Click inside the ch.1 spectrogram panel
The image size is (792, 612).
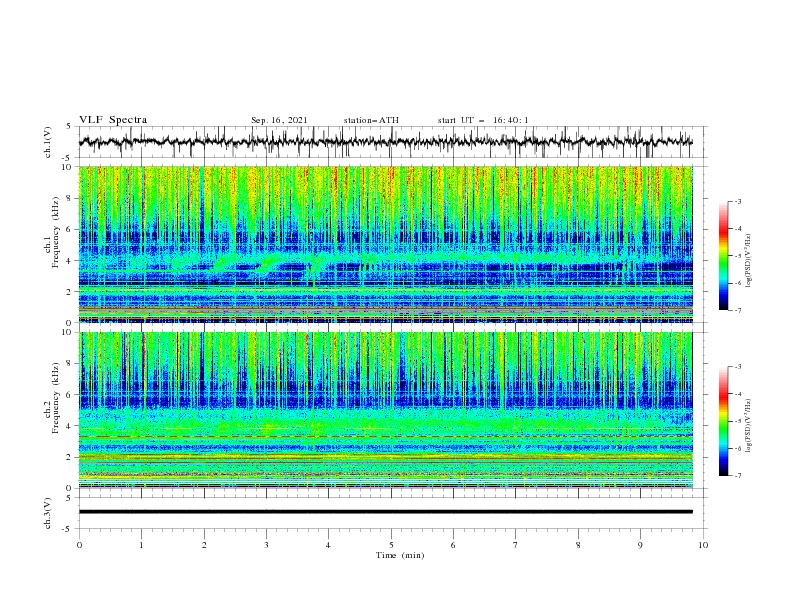pyautogui.click(x=386, y=244)
